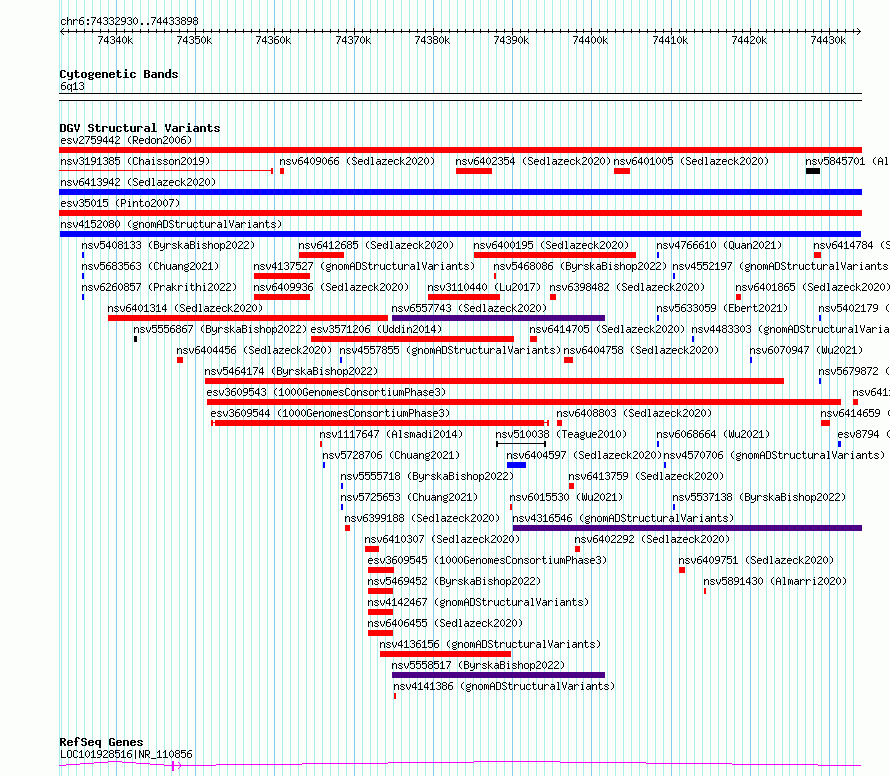Click nsv4142467 (gnomADStructuralVariants) label
Viewport: 890px width, 776px height.
478,602
